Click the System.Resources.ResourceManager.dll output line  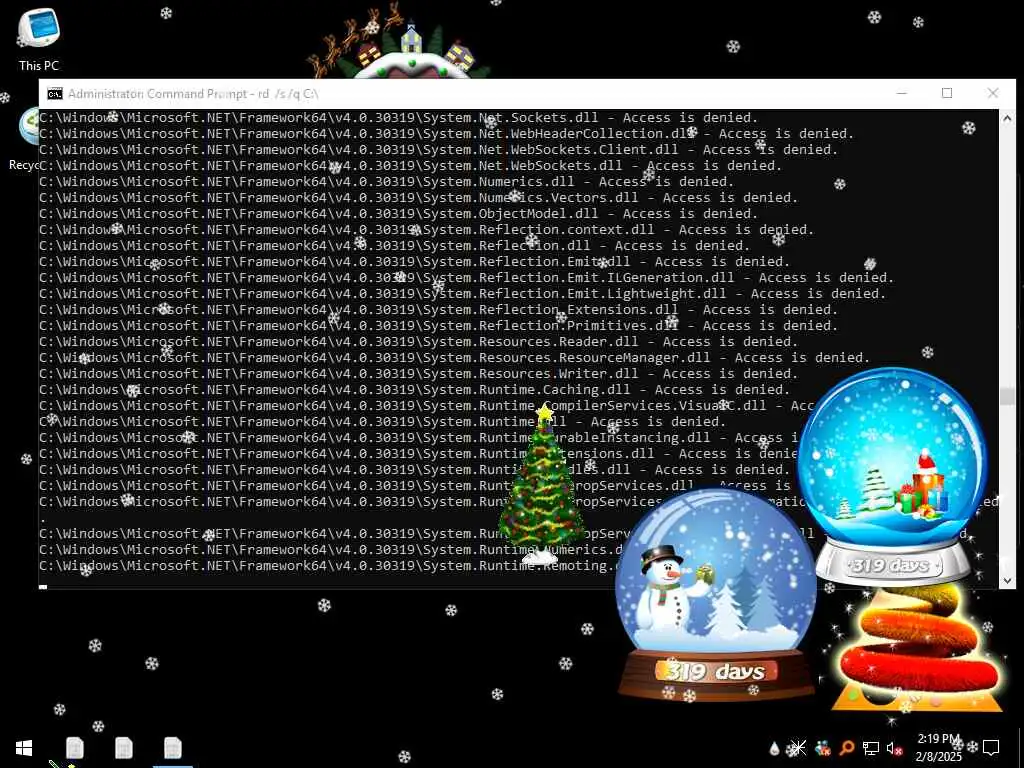click(x=455, y=357)
